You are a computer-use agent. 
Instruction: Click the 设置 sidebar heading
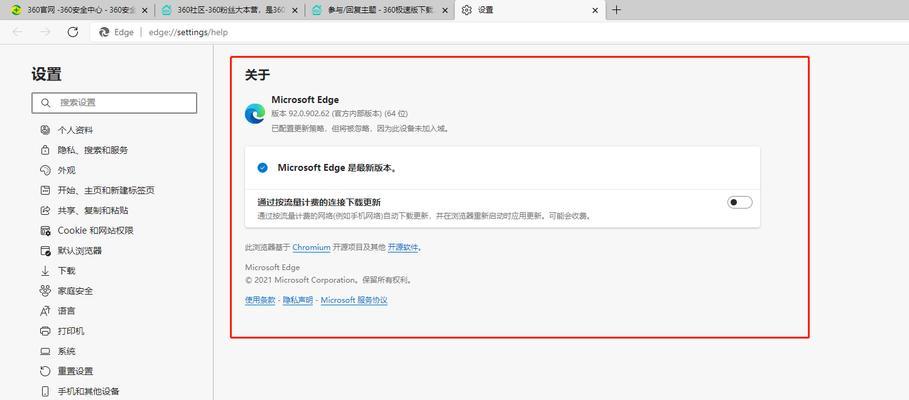[46, 74]
